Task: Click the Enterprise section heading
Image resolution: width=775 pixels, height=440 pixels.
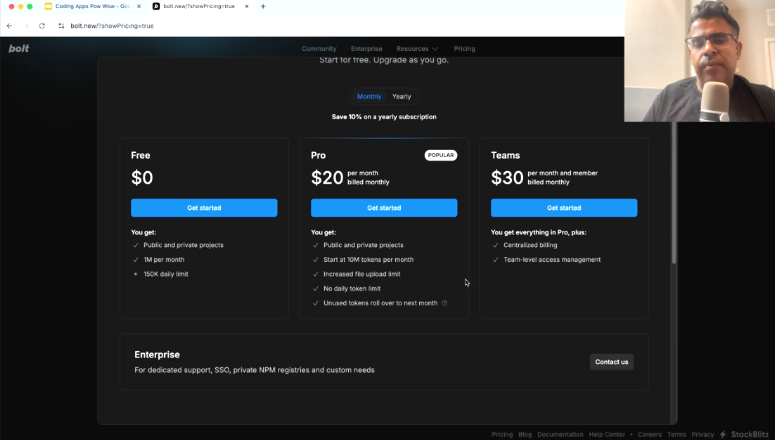Action: pyautogui.click(x=157, y=354)
